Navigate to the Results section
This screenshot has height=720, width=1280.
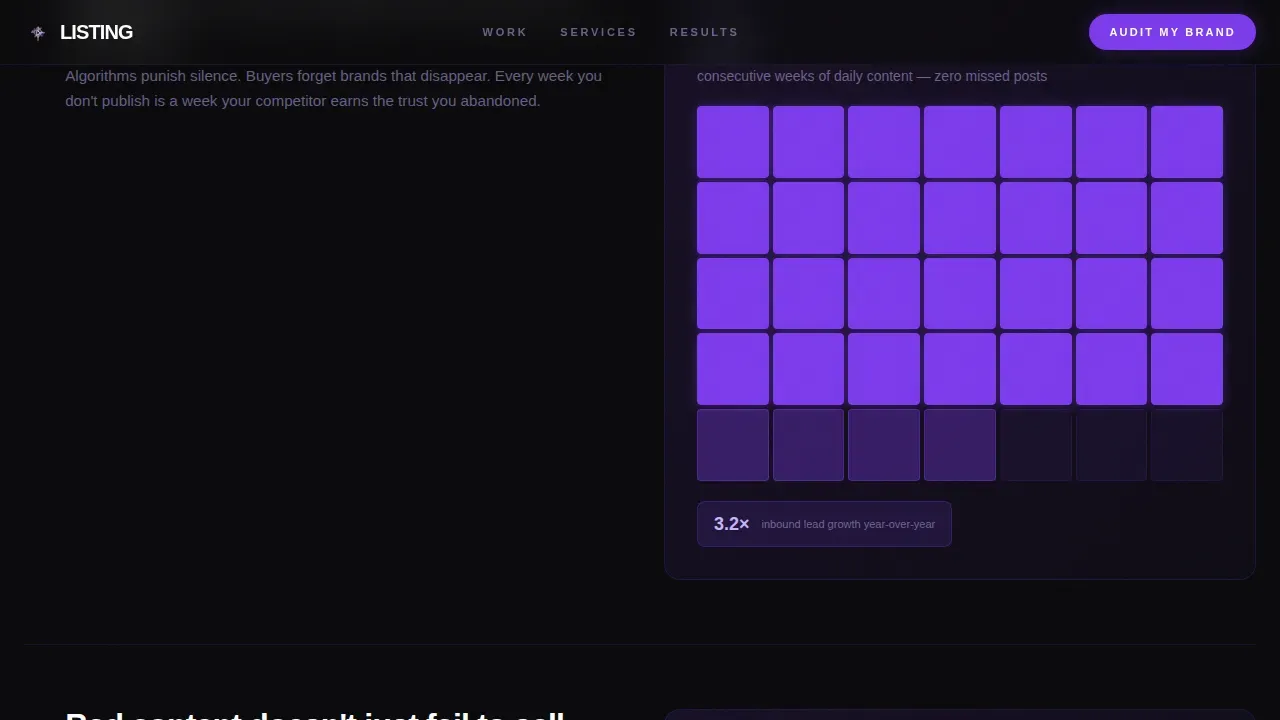pos(704,32)
